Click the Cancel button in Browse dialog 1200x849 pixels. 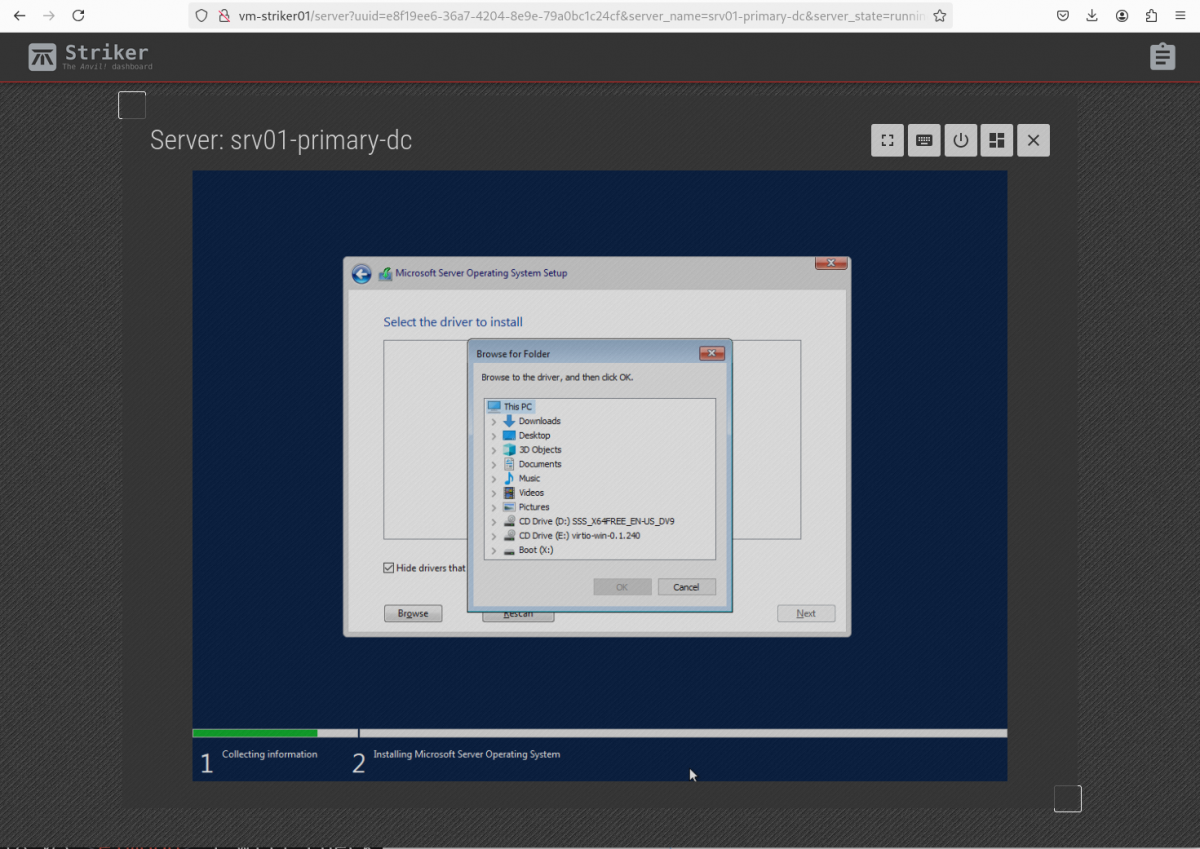point(686,587)
